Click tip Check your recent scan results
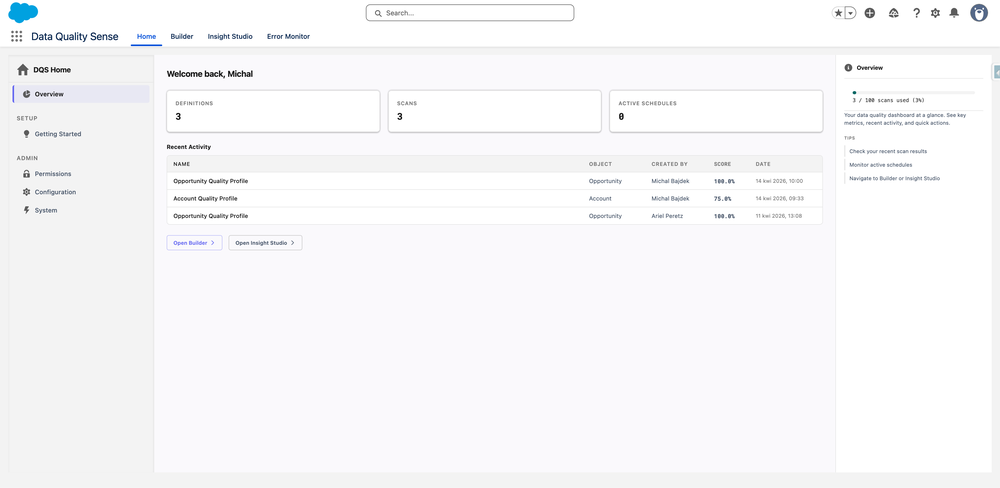The width and height of the screenshot is (1000, 488). click(x=888, y=151)
